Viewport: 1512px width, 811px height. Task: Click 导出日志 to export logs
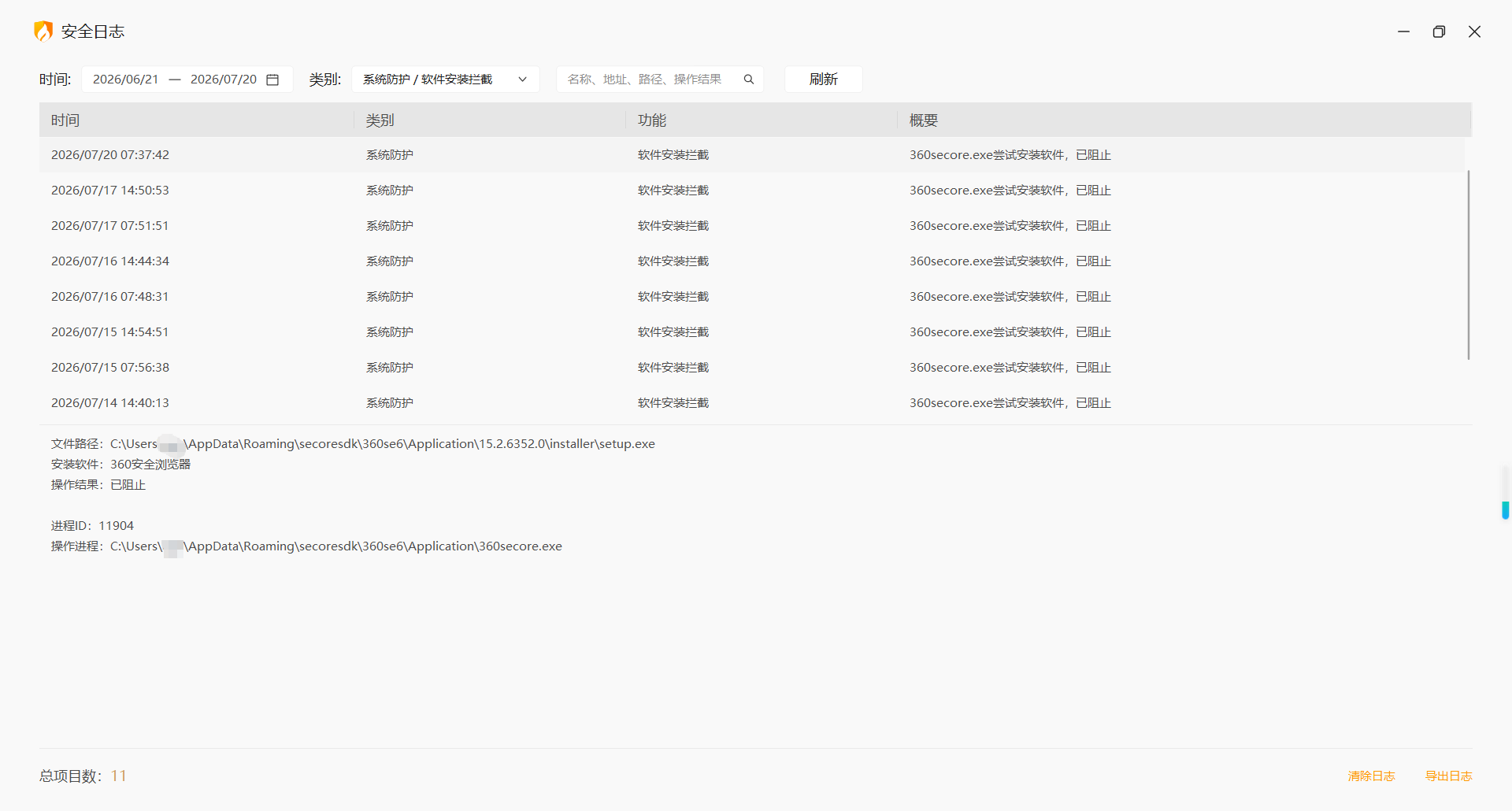[1449, 776]
